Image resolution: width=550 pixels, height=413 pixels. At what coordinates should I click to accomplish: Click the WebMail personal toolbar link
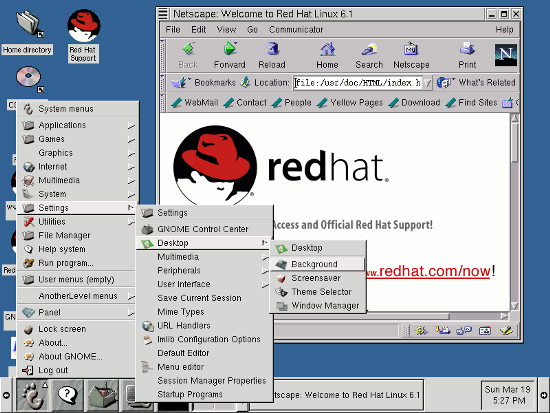click(194, 102)
